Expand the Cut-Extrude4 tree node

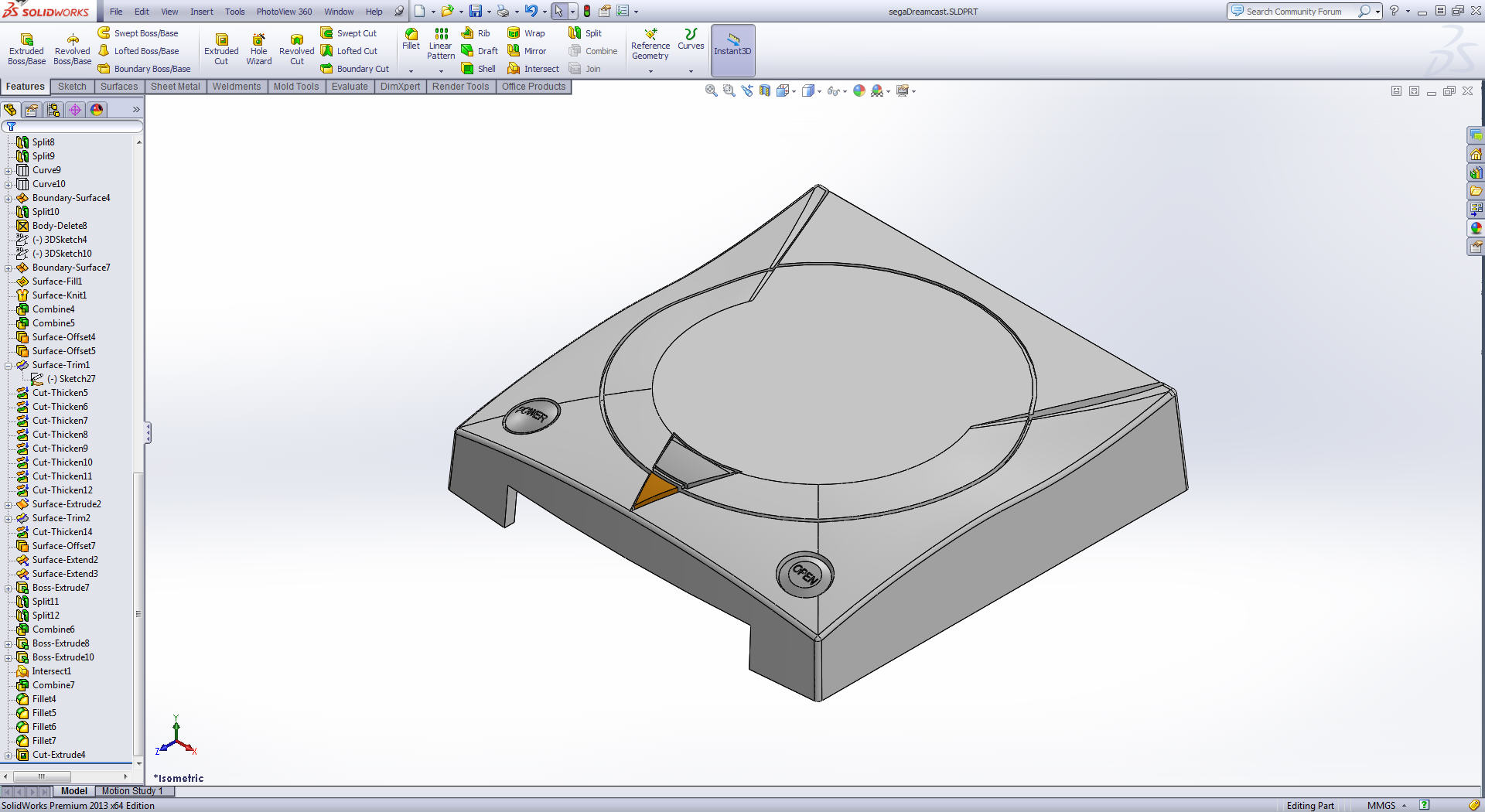(x=9, y=756)
